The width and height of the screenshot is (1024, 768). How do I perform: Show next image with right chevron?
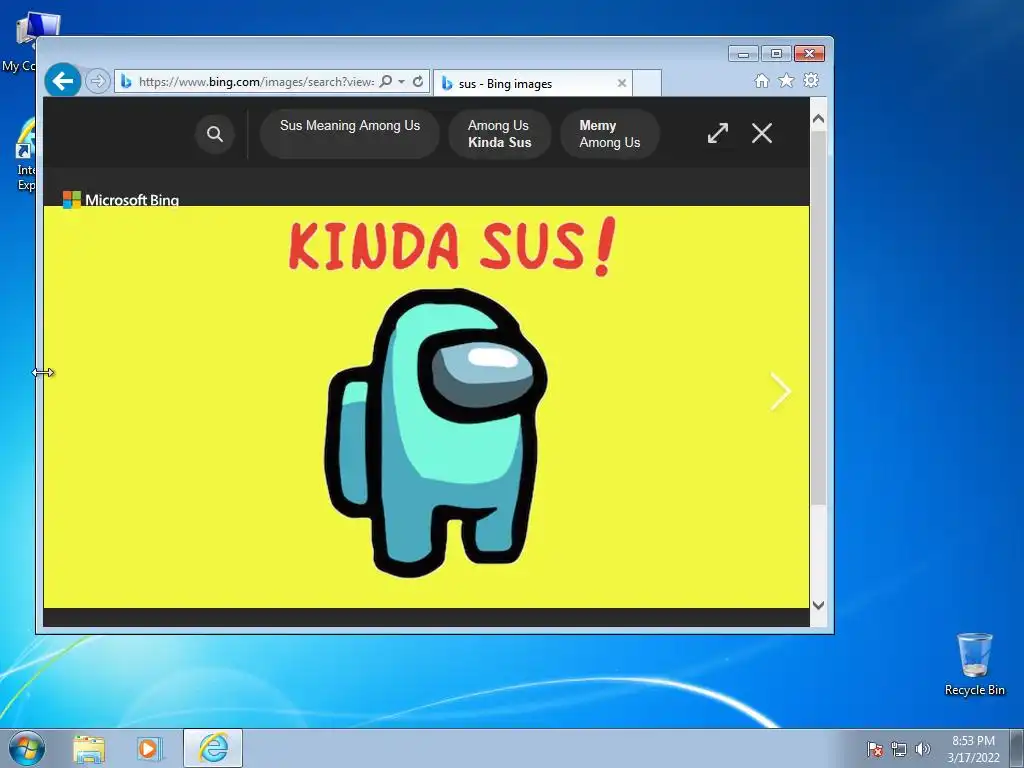pos(780,391)
